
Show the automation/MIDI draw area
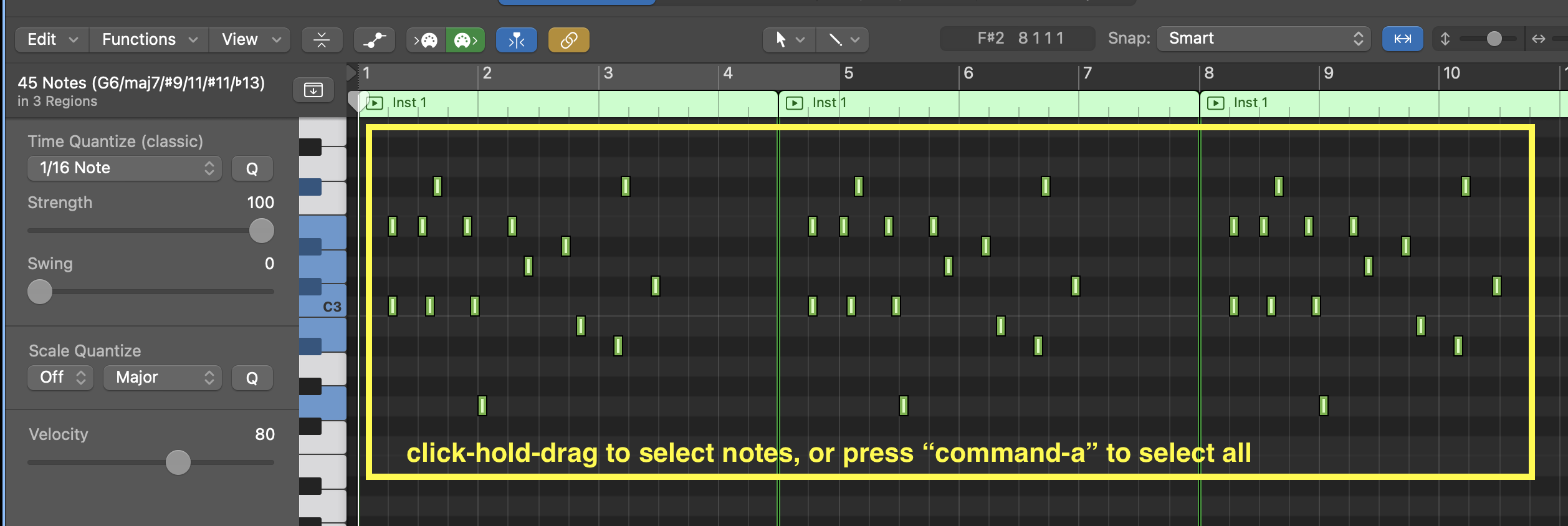point(375,40)
